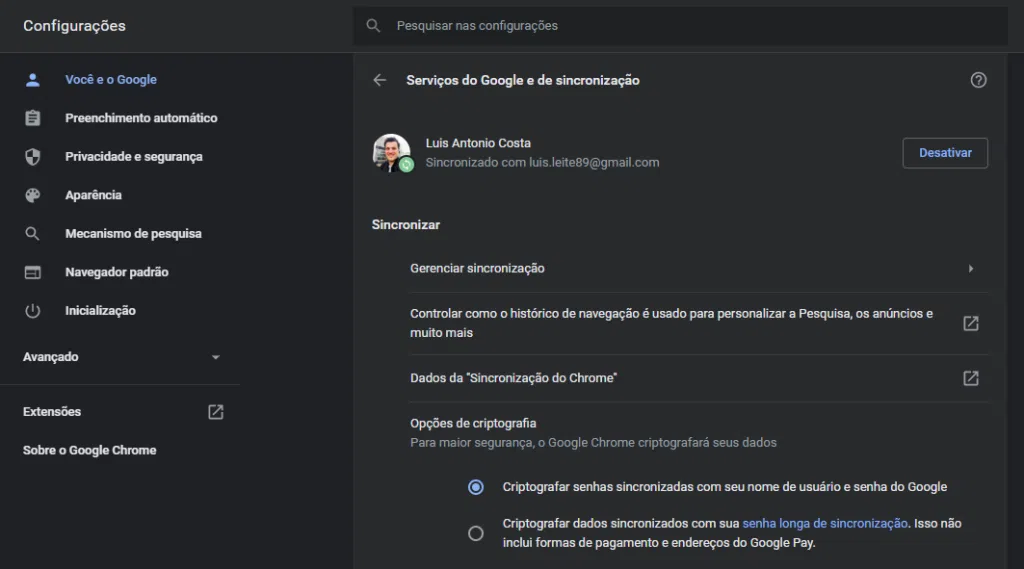Click the Configurações title
The image size is (1024, 569).
click(x=74, y=26)
